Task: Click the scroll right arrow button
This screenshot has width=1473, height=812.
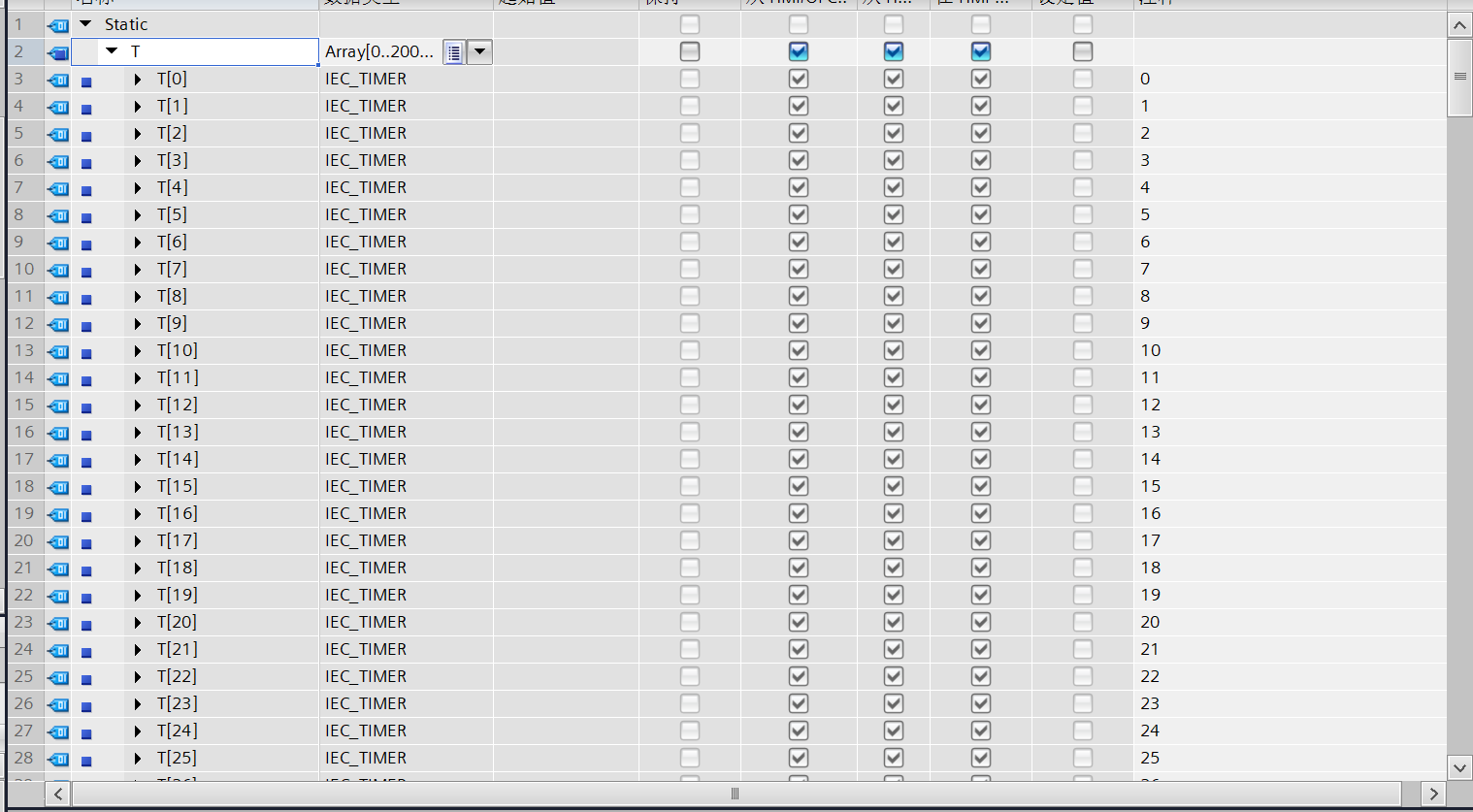Action: coord(1433,794)
